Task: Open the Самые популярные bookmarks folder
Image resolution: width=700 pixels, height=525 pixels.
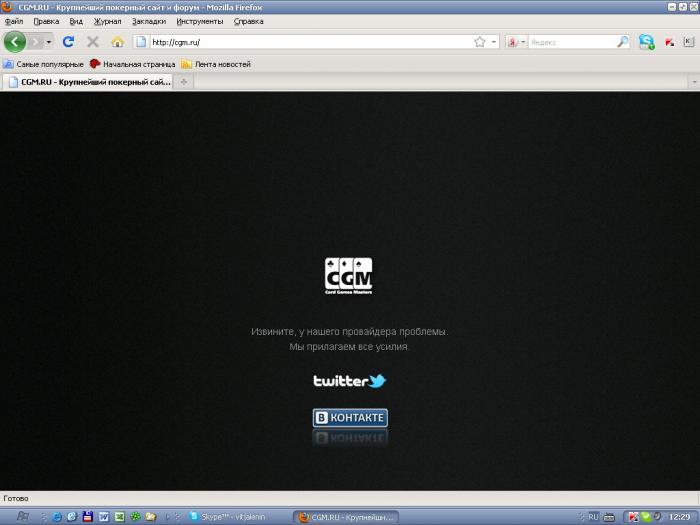Action: [x=43, y=64]
